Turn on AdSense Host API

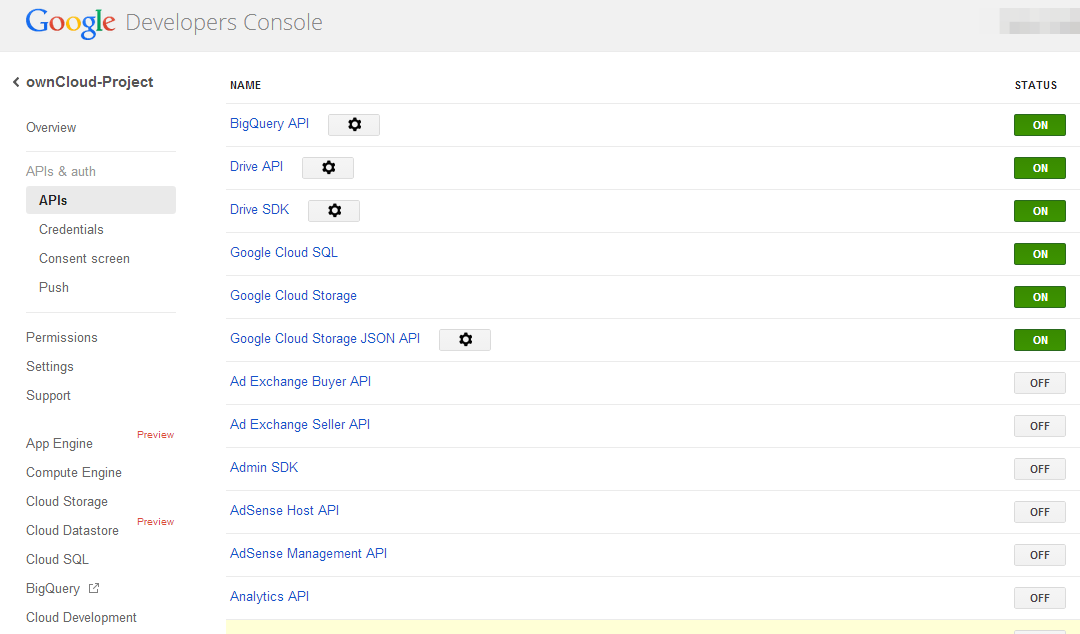pyautogui.click(x=1039, y=512)
